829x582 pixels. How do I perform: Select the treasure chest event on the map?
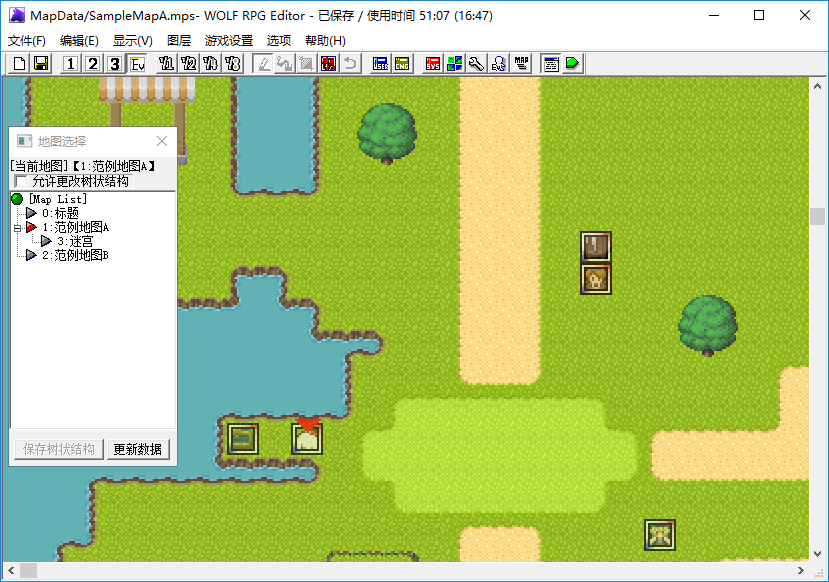coord(243,439)
